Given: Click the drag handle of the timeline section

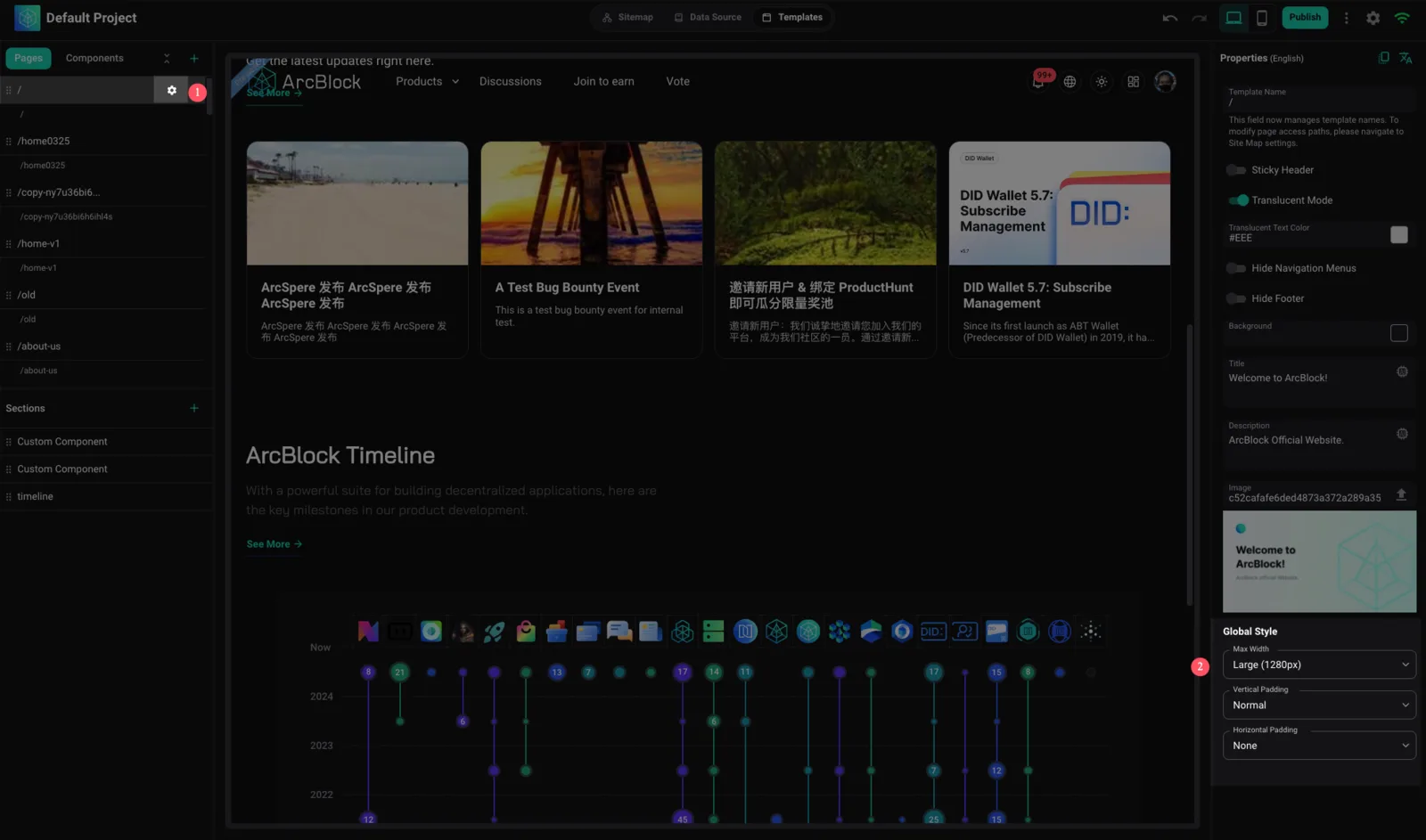Looking at the screenshot, I should [x=9, y=497].
